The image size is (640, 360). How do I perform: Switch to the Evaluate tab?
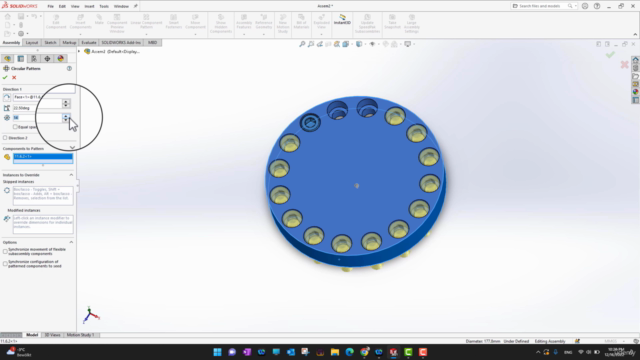coord(89,42)
